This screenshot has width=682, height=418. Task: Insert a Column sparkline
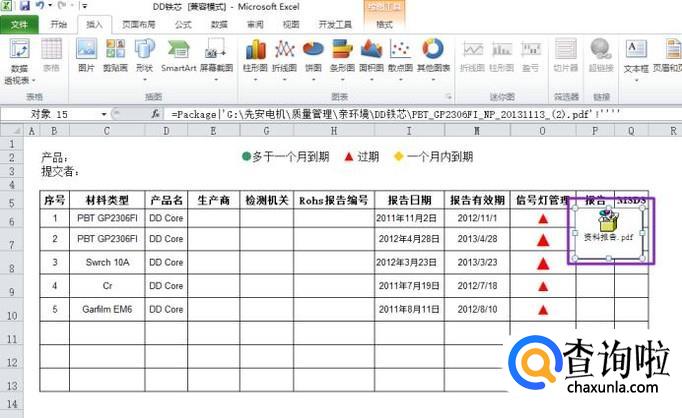[x=501, y=56]
